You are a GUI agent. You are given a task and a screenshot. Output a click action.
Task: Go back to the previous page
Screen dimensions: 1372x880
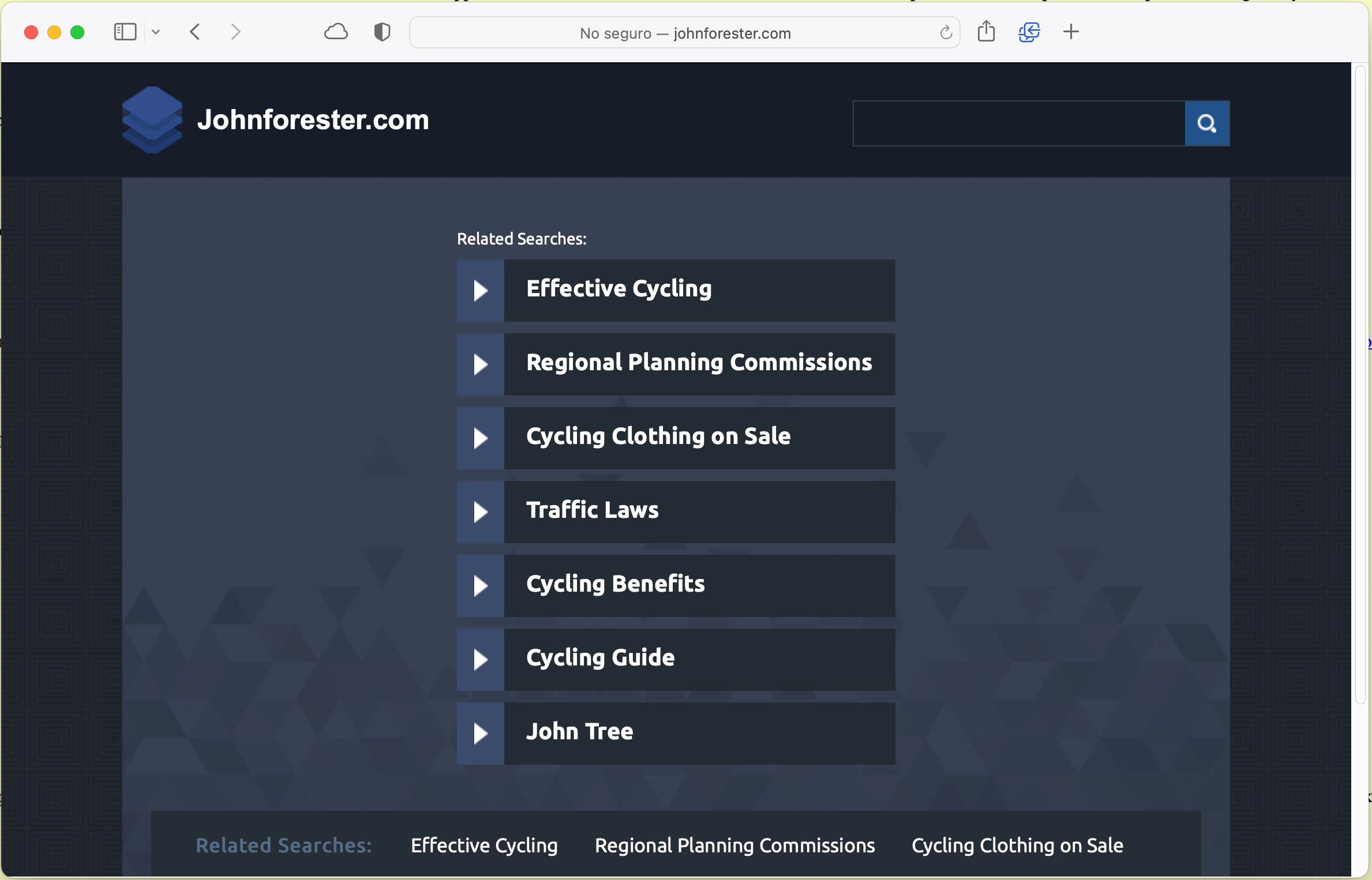(x=195, y=32)
